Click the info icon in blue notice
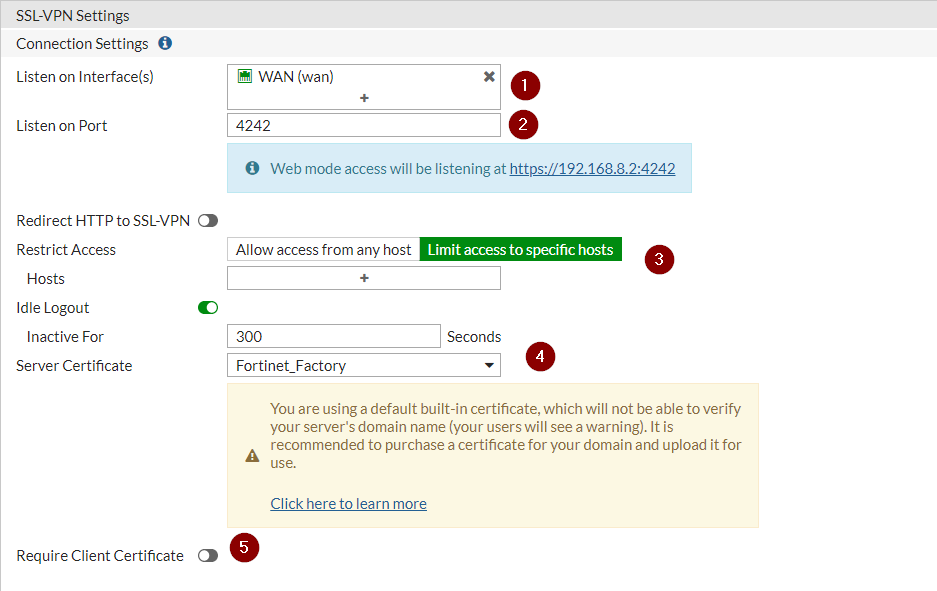The image size is (937, 591). pos(252,168)
